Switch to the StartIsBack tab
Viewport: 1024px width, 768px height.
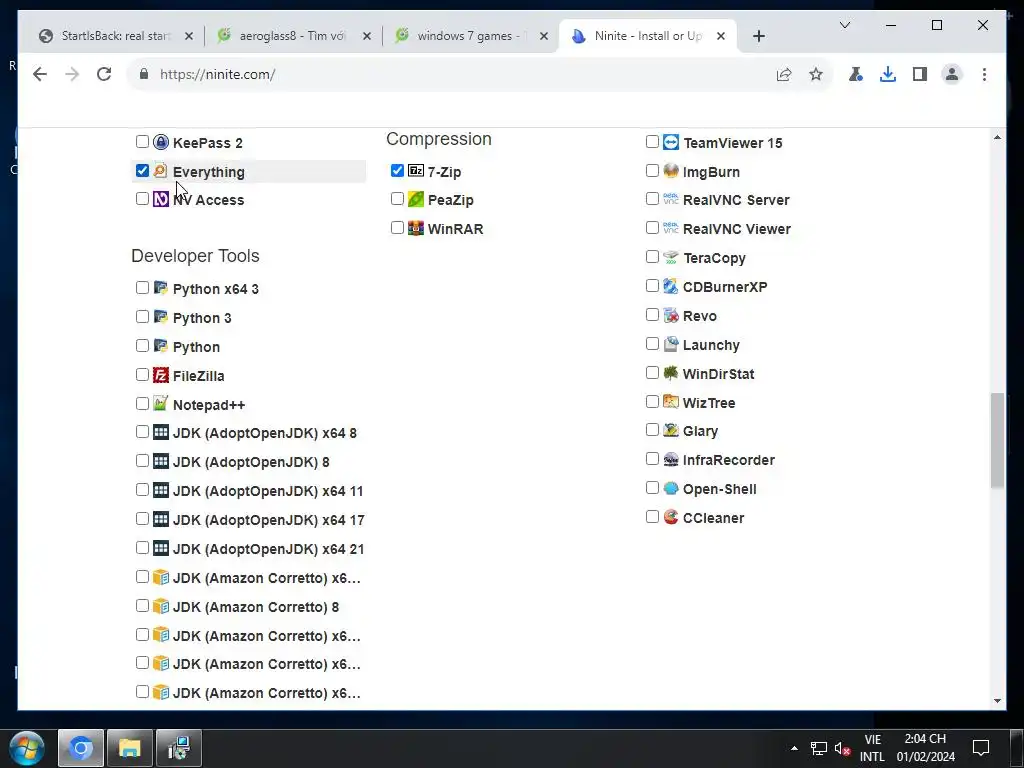coord(116,36)
